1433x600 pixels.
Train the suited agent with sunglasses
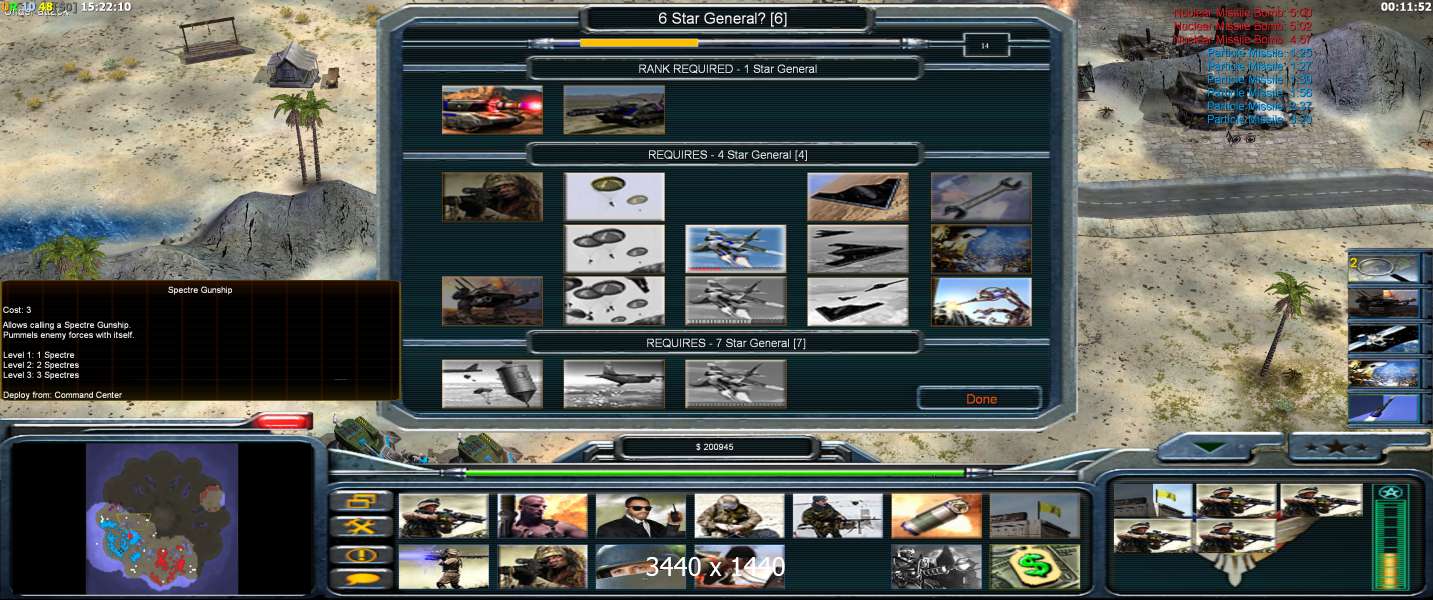(640, 516)
